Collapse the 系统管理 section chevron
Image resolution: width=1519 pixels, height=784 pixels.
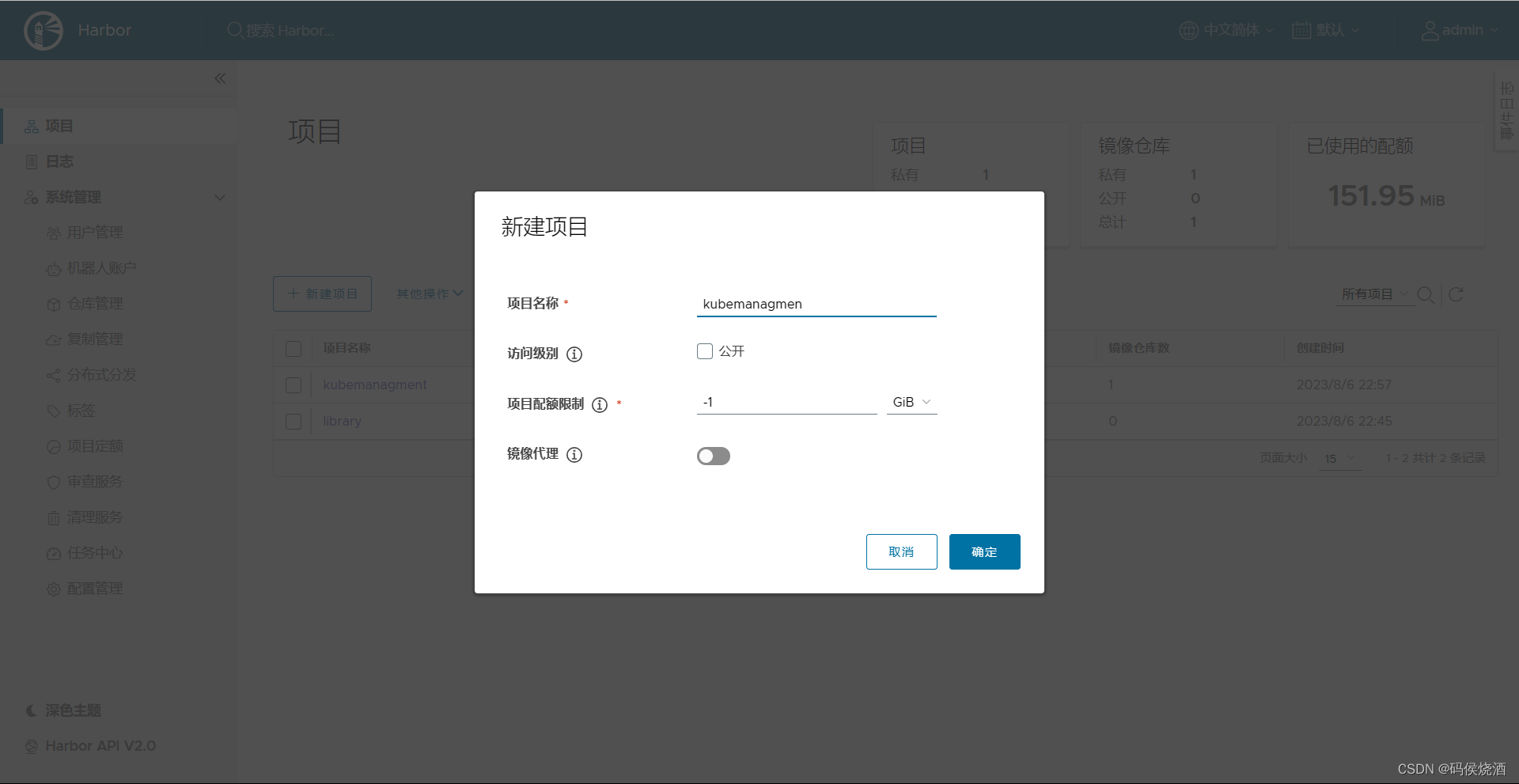coord(220,198)
